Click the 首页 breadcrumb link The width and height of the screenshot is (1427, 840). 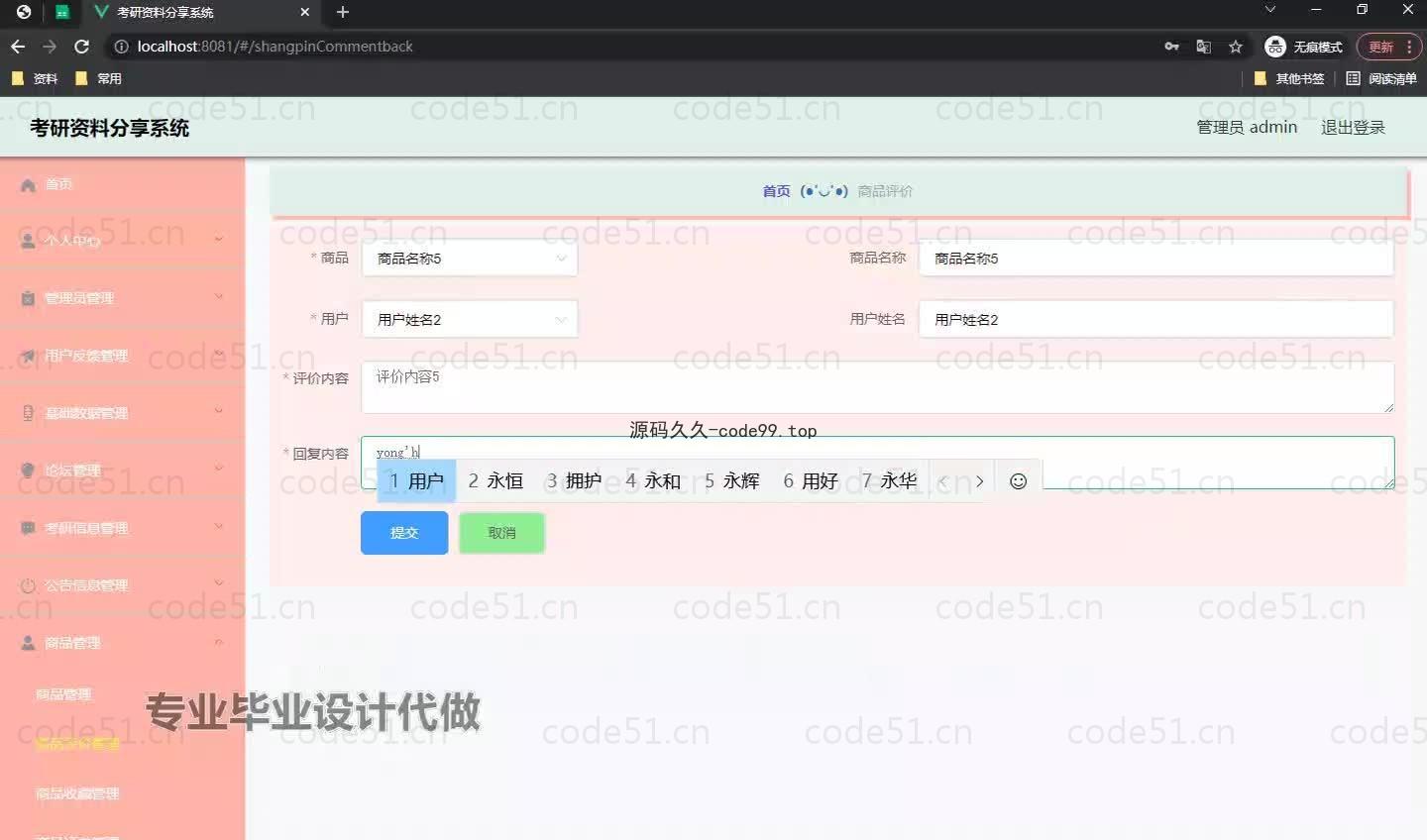(776, 191)
